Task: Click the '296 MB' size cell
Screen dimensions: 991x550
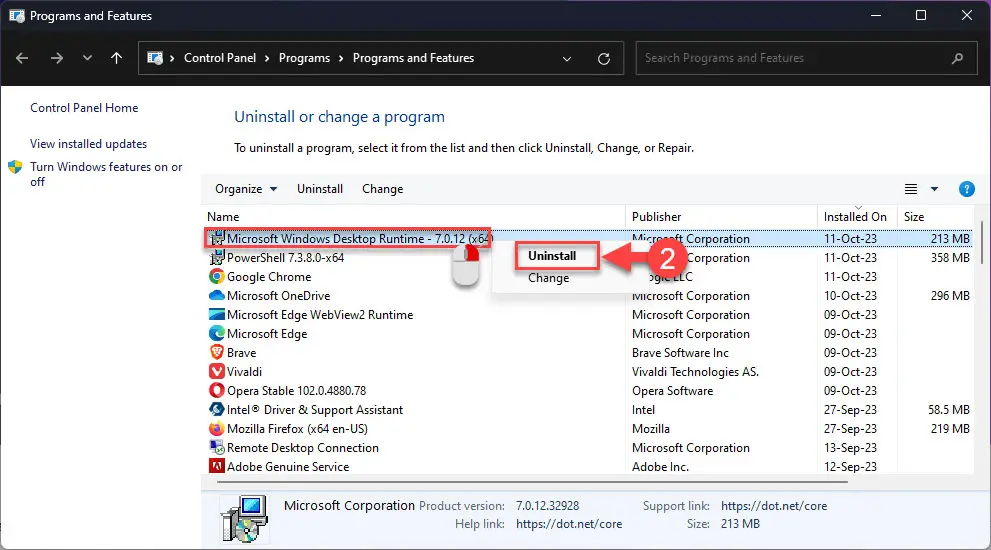Action: pyautogui.click(x=950, y=296)
